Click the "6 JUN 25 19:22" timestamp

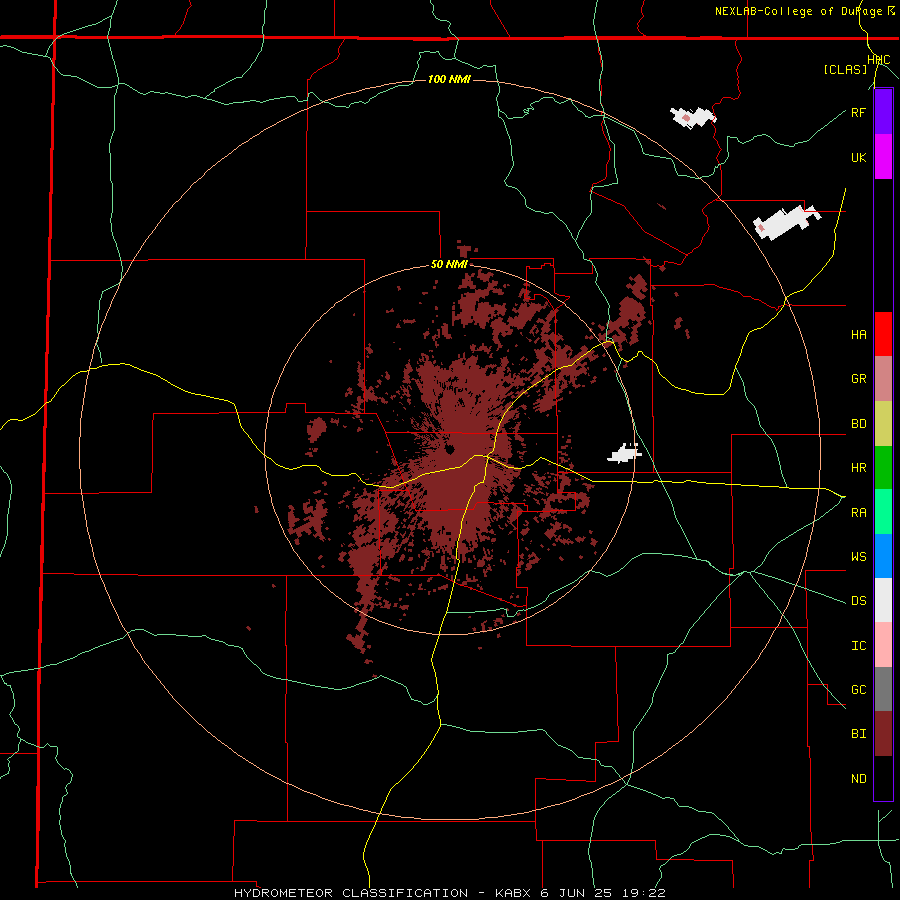pos(603,893)
